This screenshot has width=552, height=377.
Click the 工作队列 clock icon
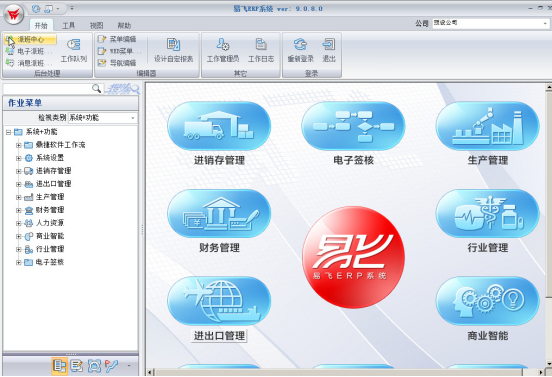tap(74, 45)
